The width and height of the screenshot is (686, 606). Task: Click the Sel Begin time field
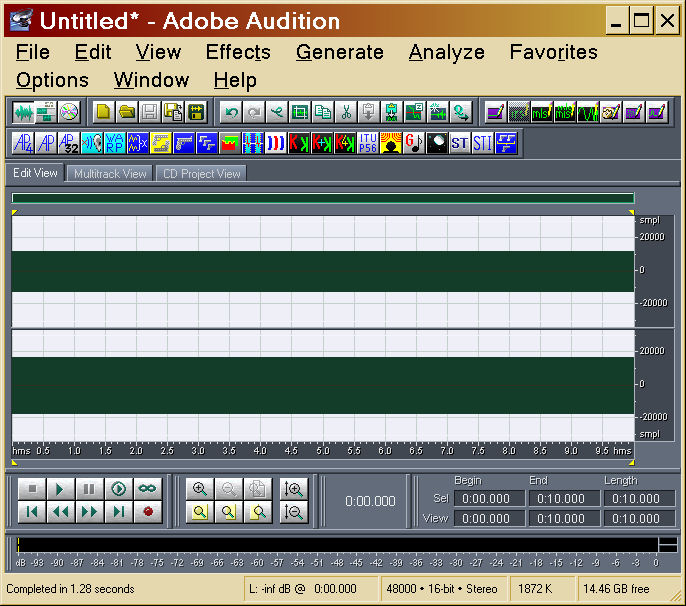[x=489, y=498]
